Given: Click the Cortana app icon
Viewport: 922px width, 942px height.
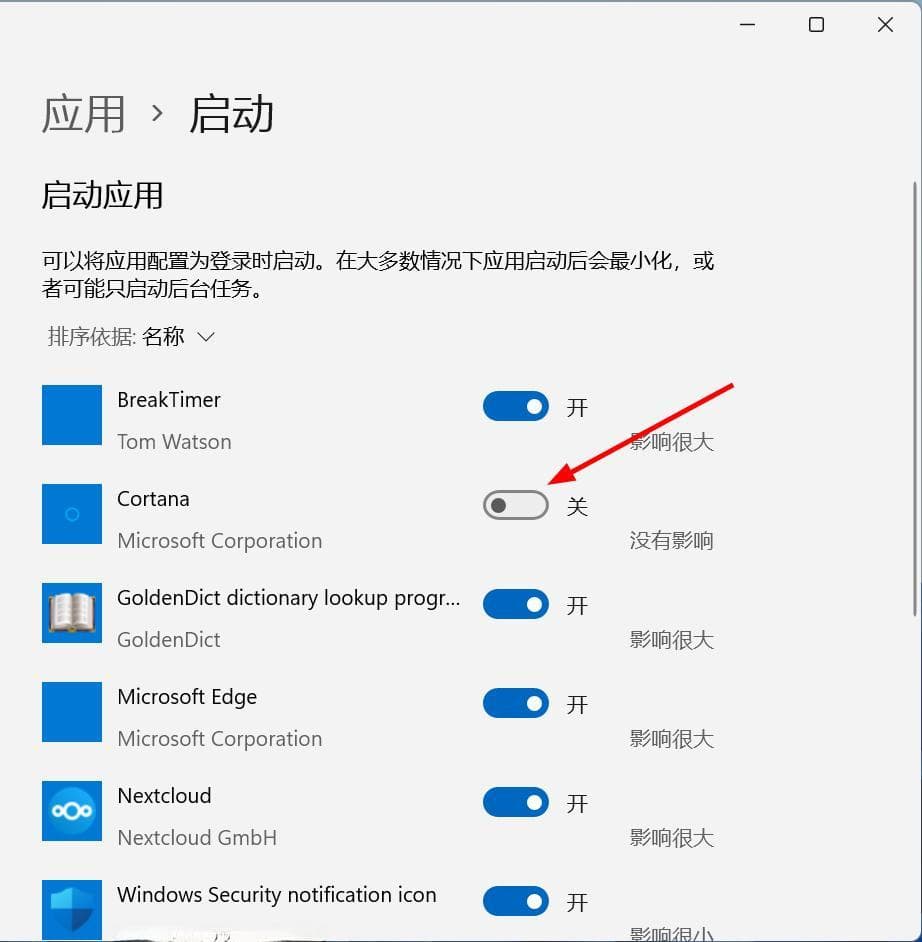Looking at the screenshot, I should coord(72,514).
